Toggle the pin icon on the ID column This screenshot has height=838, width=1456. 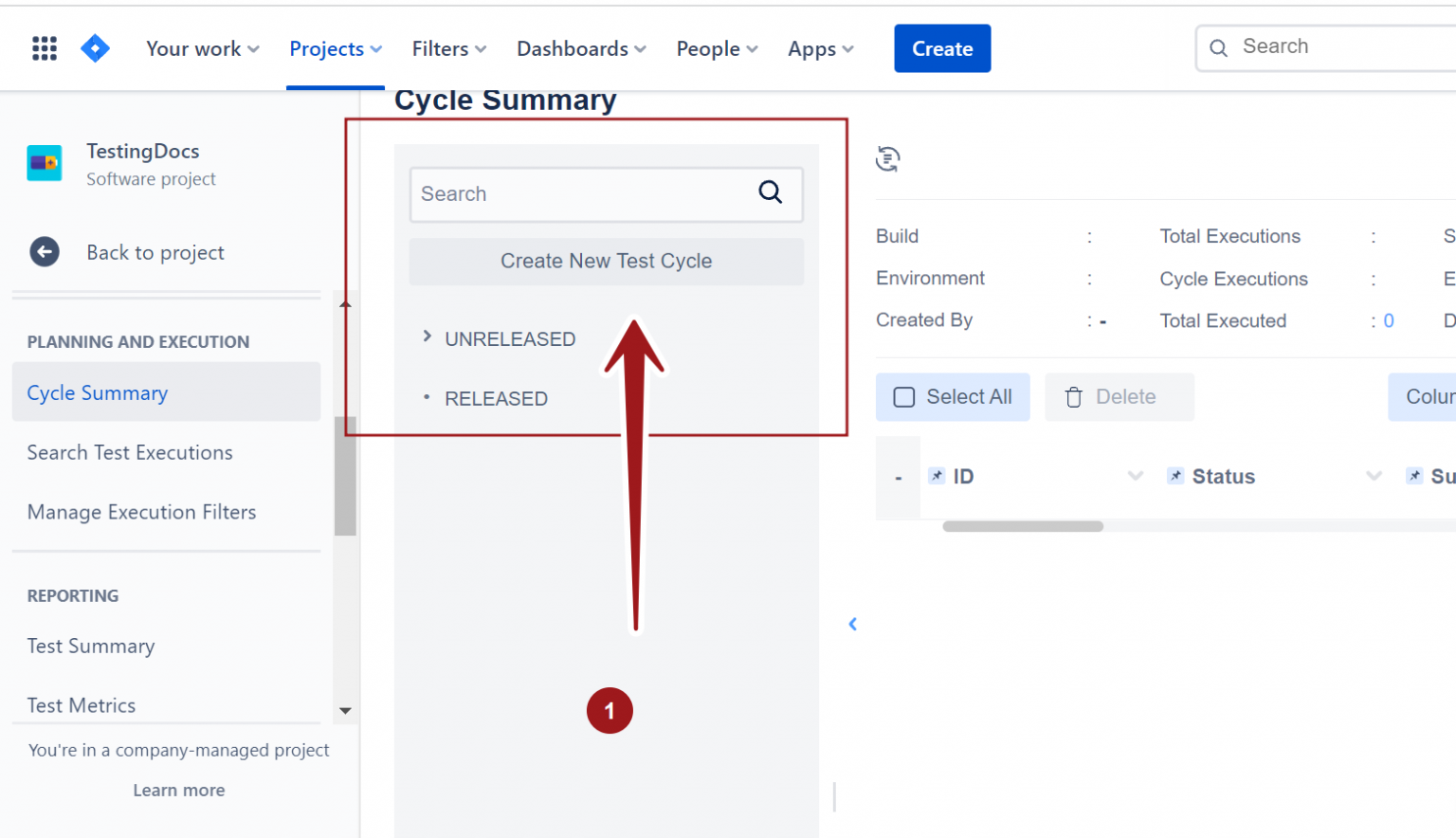[x=937, y=476]
